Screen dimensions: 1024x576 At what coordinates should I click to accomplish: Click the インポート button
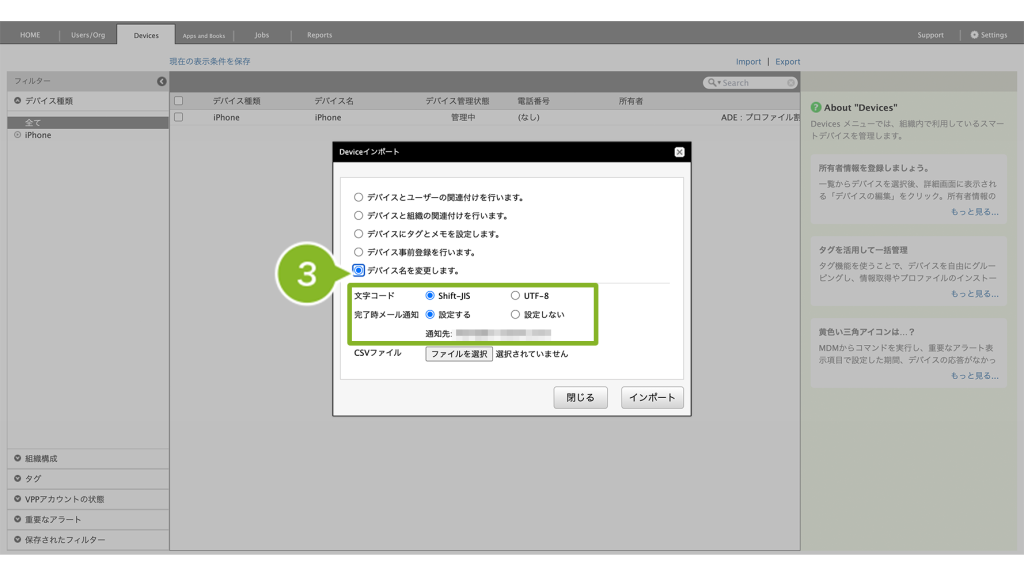(x=652, y=397)
